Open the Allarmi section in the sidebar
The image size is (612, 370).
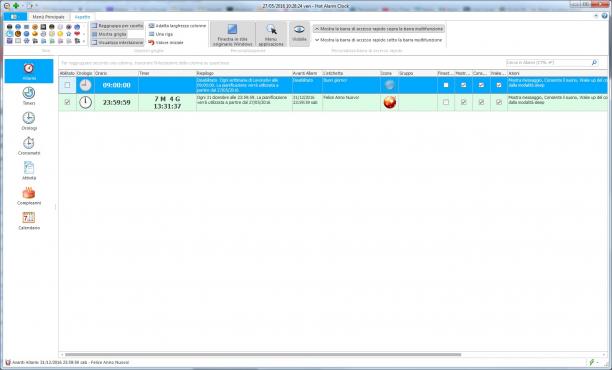[x=29, y=71]
